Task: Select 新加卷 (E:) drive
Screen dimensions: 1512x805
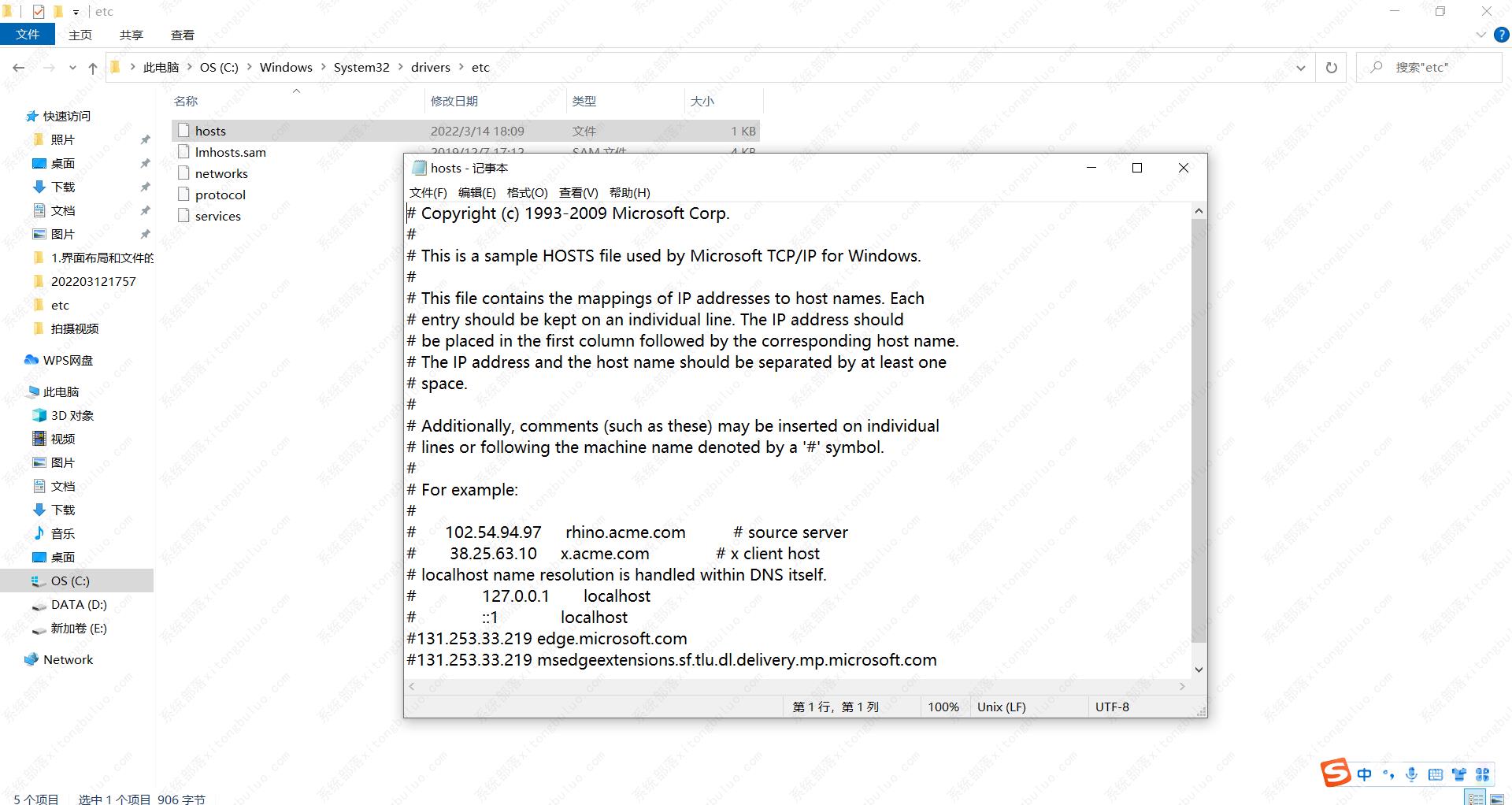Action: (x=79, y=628)
